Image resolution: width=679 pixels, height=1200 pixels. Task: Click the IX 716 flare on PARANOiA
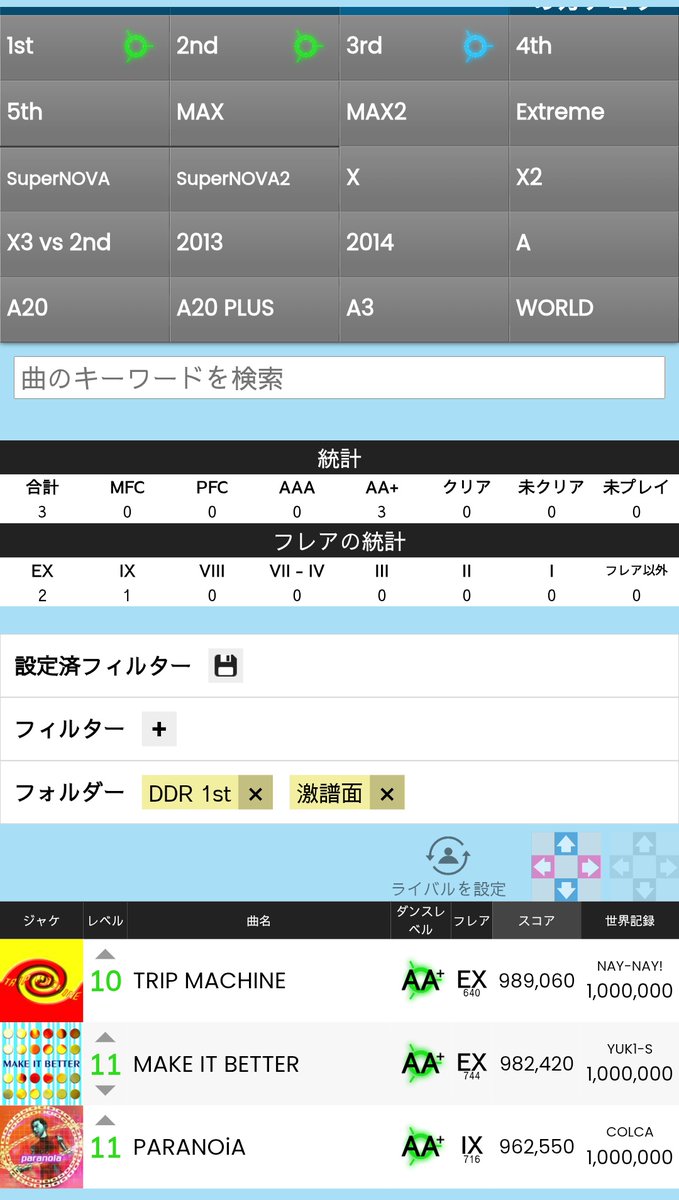(x=472, y=1149)
